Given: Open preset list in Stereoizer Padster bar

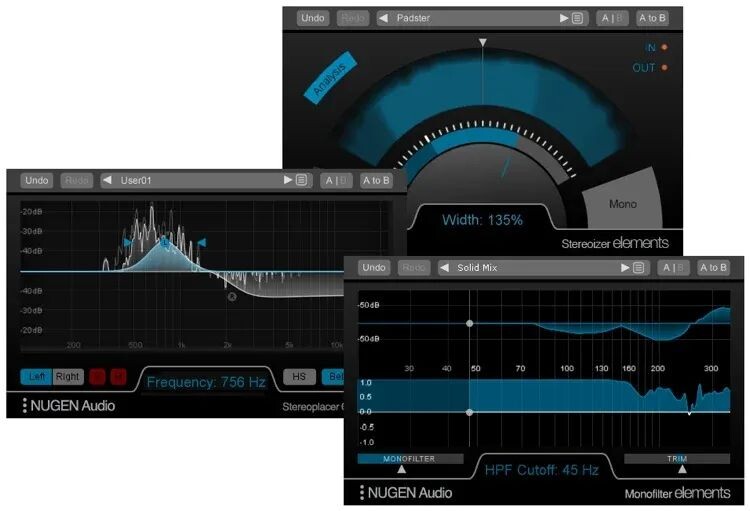Looking at the screenshot, I should tap(578, 18).
